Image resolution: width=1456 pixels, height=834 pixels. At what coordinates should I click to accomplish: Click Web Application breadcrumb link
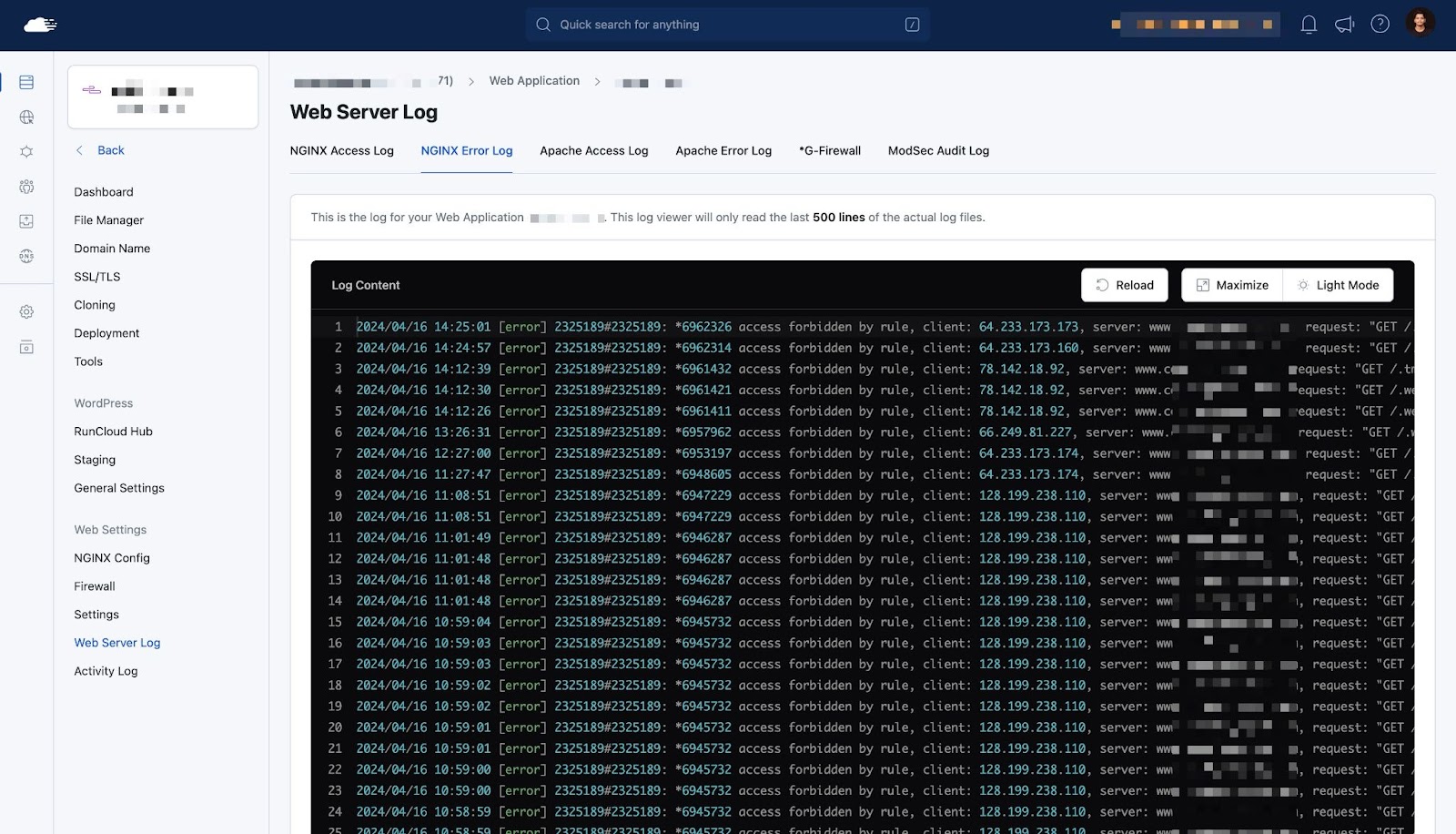tap(534, 81)
